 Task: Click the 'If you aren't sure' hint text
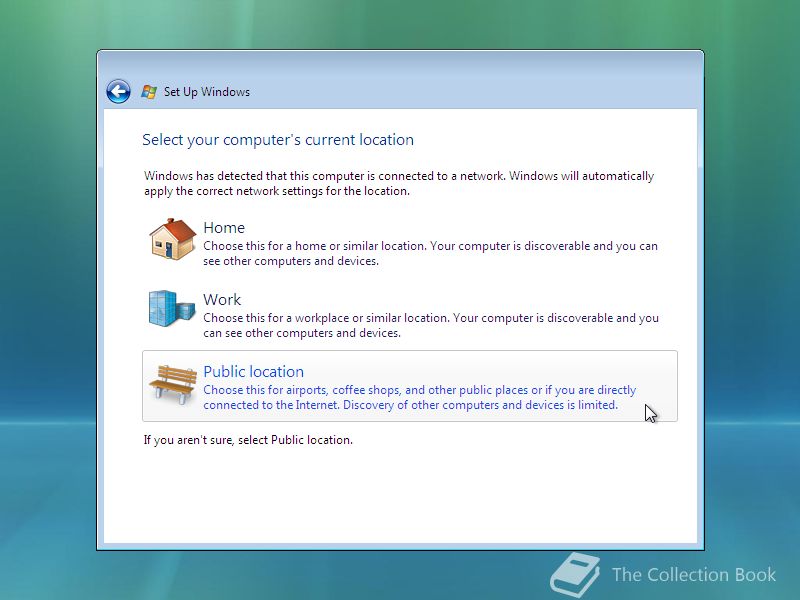click(x=248, y=440)
